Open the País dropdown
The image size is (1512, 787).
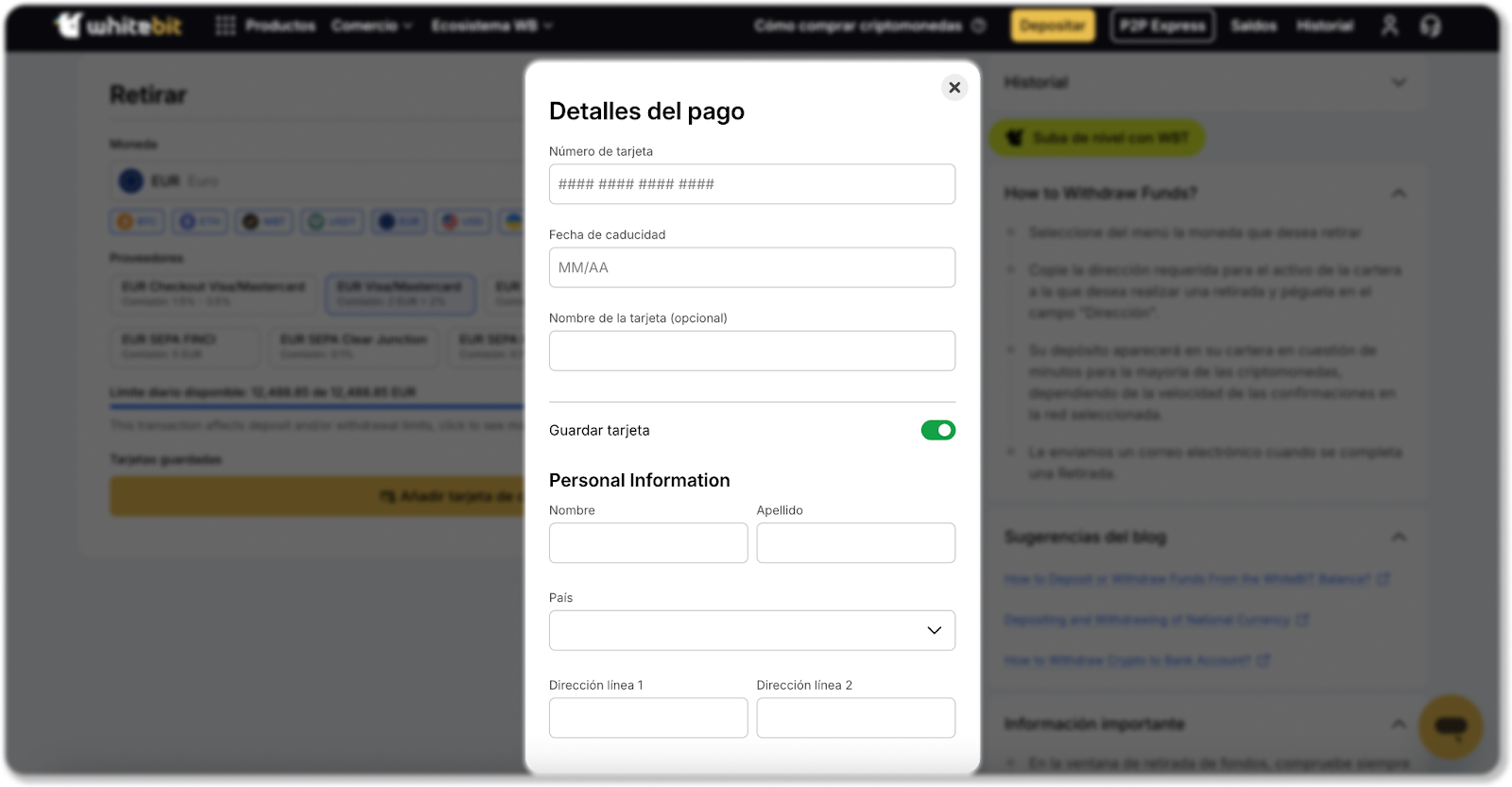751,630
